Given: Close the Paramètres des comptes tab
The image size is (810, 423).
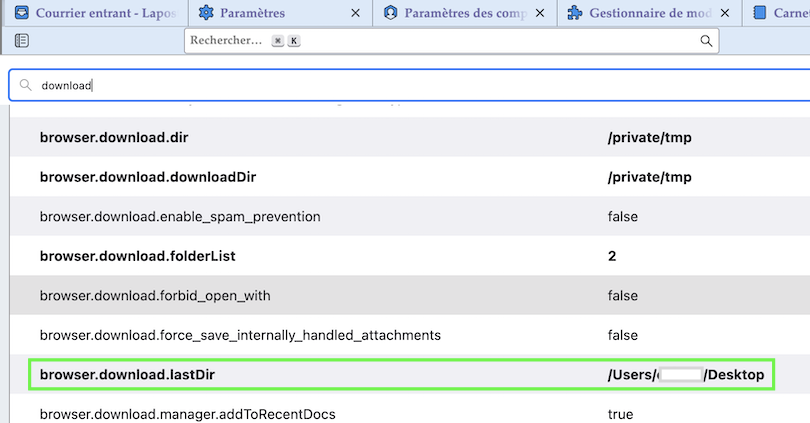Looking at the screenshot, I should tap(540, 13).
